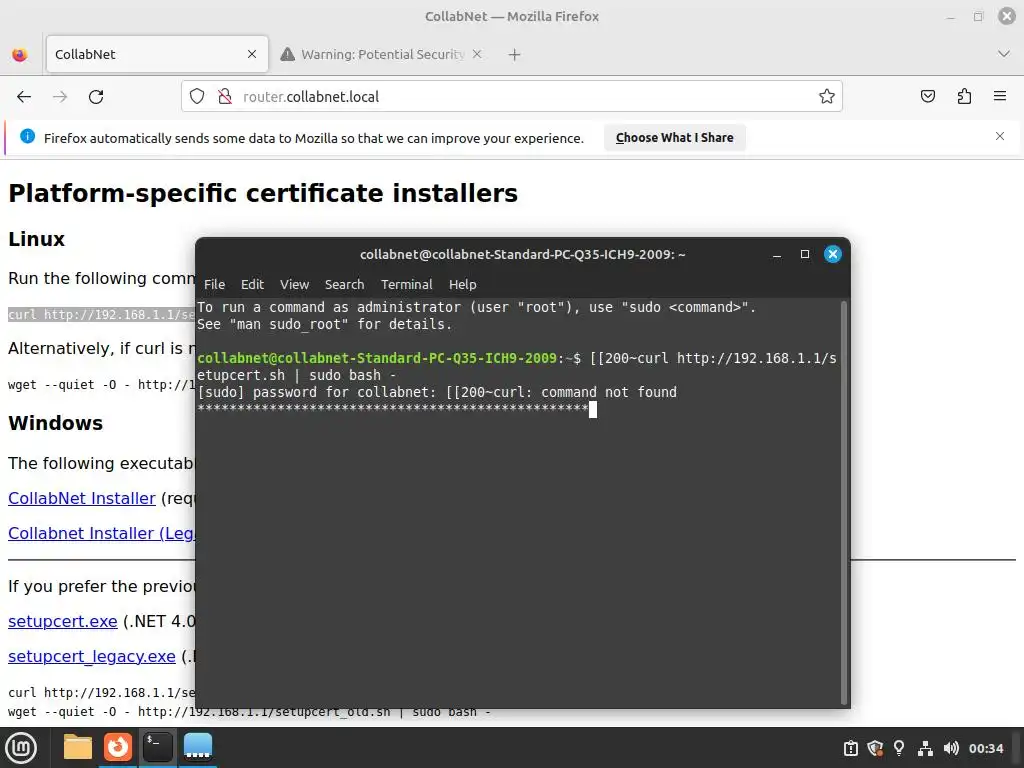Switch to the CollabNet tab
This screenshot has width=1024, height=768.
[x=157, y=54]
